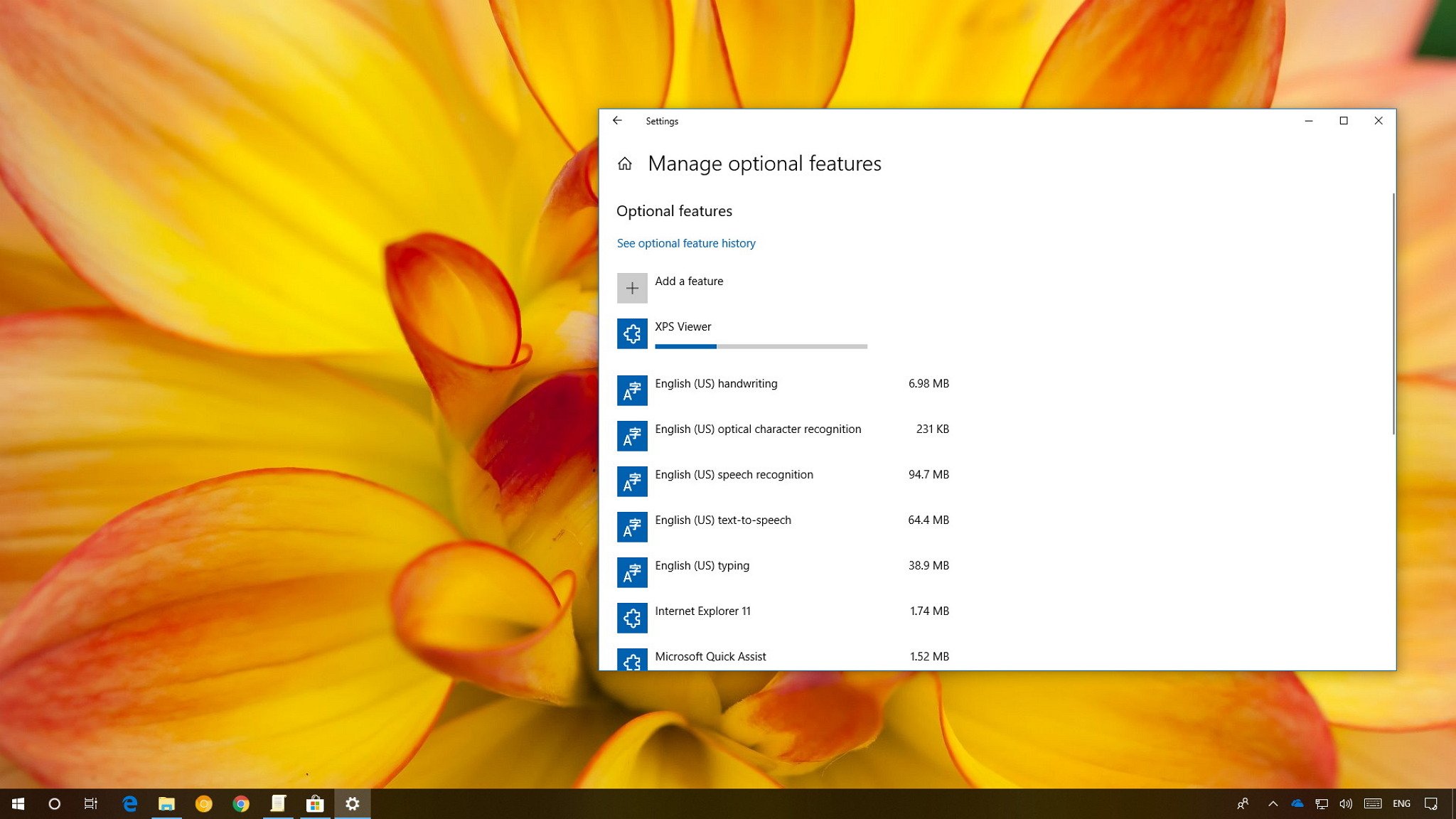Select the English (US) speech recognition entry
Image resolution: width=1456 pixels, height=819 pixels.
click(783, 481)
